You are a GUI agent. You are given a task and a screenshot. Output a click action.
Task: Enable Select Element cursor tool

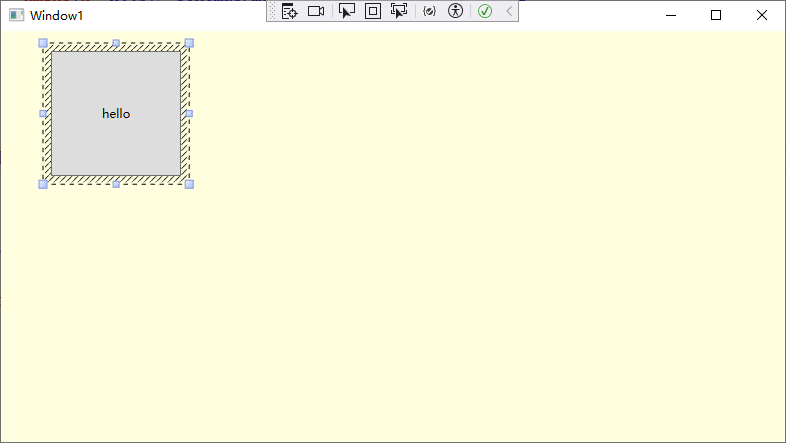(346, 11)
